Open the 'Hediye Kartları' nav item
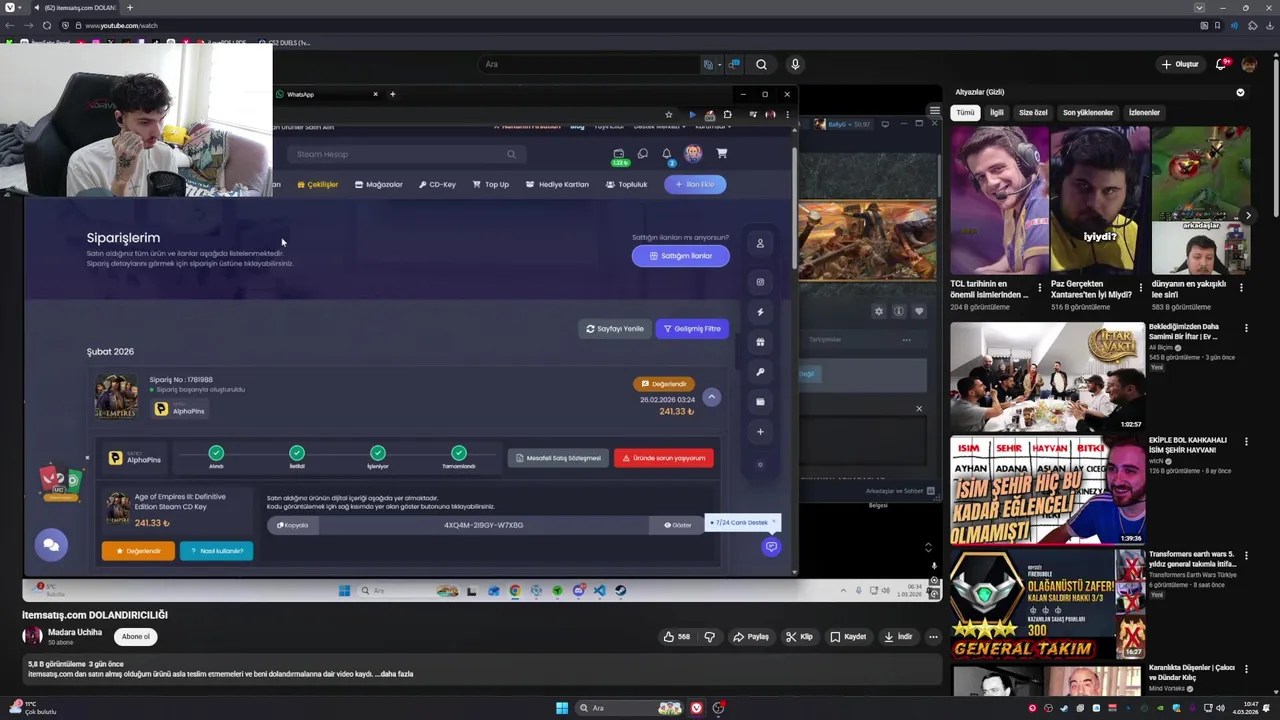1280x720 pixels. pos(557,184)
